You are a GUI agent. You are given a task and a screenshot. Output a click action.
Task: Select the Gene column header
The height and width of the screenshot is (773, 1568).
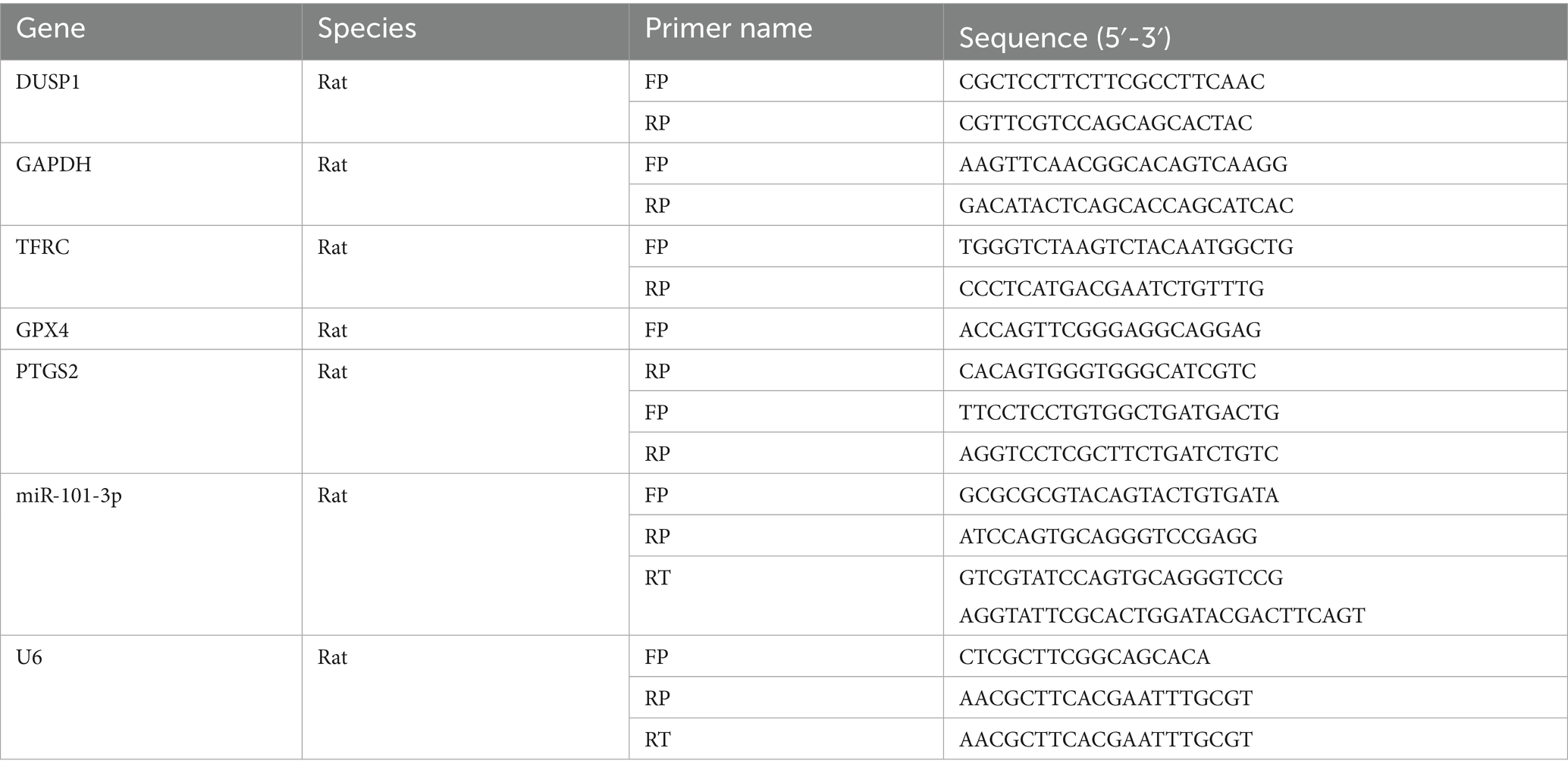[x=151, y=30]
